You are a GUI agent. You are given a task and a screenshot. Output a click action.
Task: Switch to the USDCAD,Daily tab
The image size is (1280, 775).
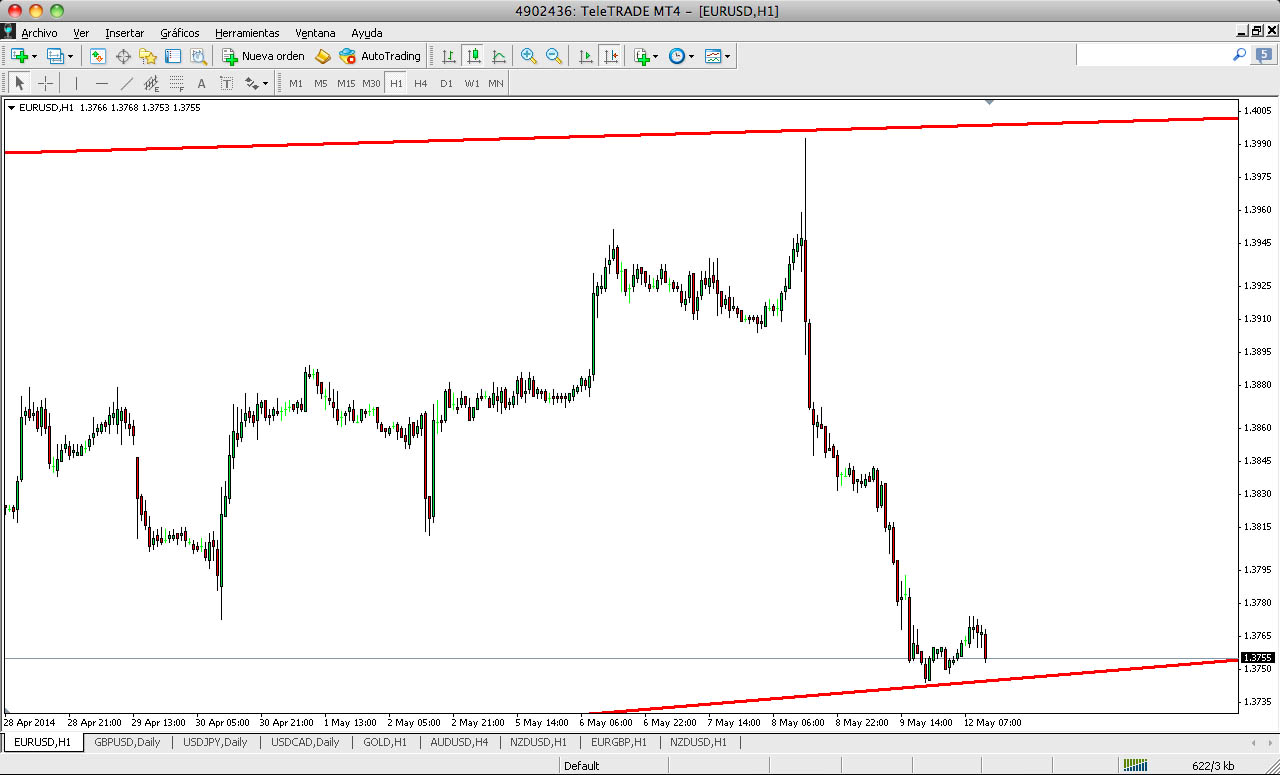[x=305, y=742]
